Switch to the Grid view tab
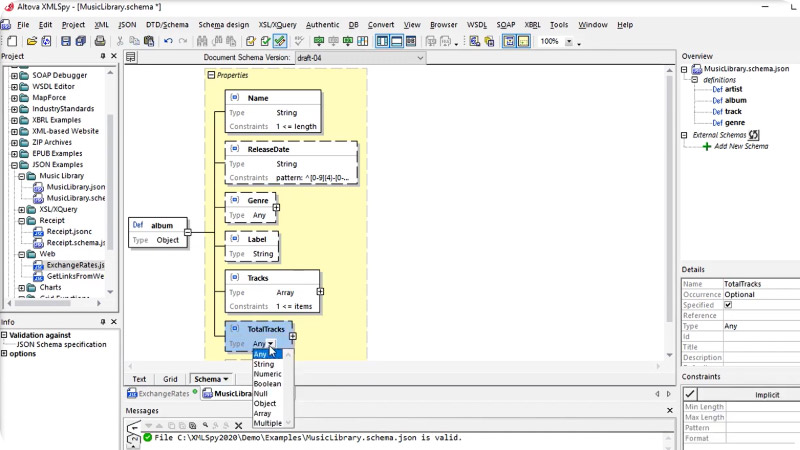 pyautogui.click(x=170, y=379)
